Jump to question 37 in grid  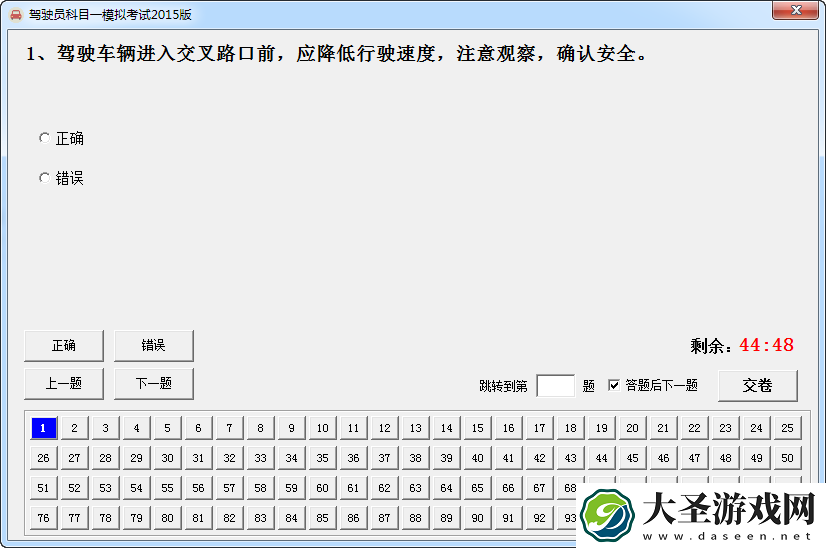tap(385, 458)
